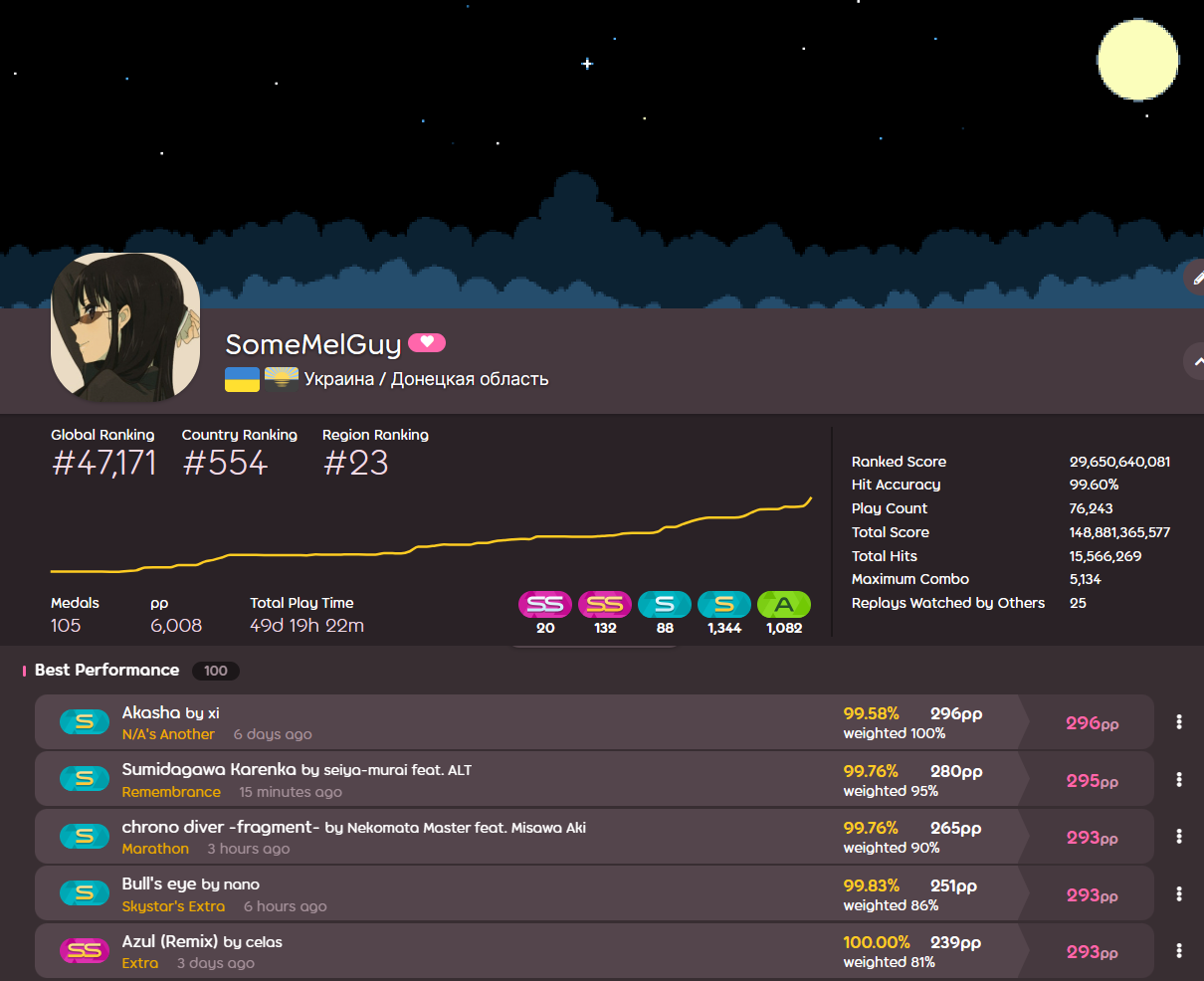Click the pink supporter heart badge
Viewport: 1204px width, 981px height.
tap(427, 342)
